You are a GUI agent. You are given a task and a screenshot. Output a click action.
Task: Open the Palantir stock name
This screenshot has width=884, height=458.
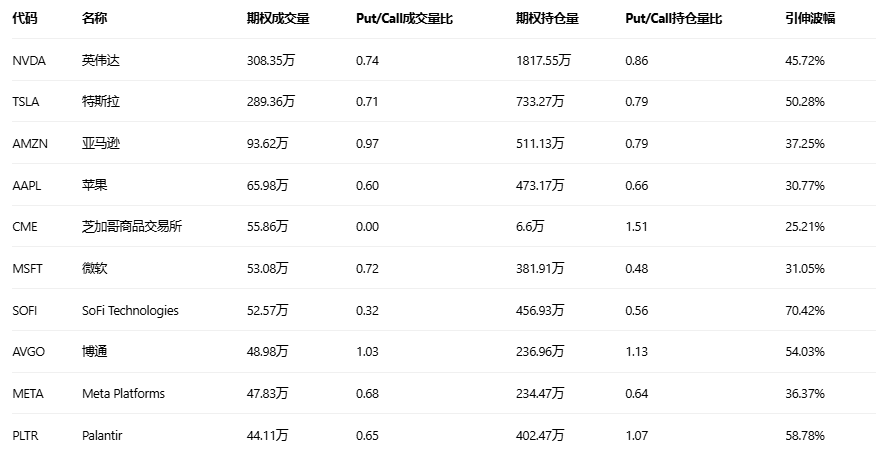click(102, 435)
